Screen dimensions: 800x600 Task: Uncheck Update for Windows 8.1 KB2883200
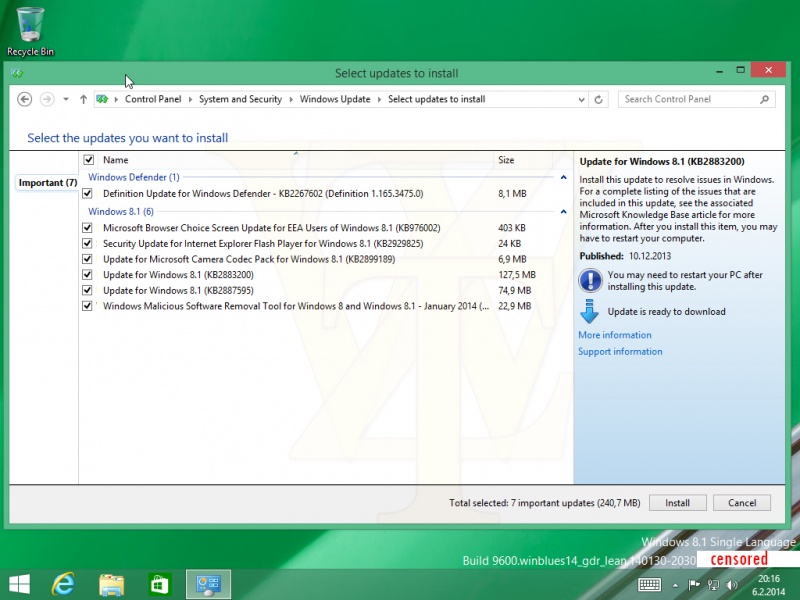87,274
